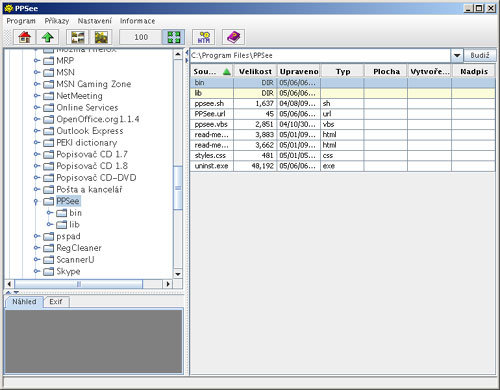Select read-me file sized 3,662
The width and height of the screenshot is (500, 390).
343,145
